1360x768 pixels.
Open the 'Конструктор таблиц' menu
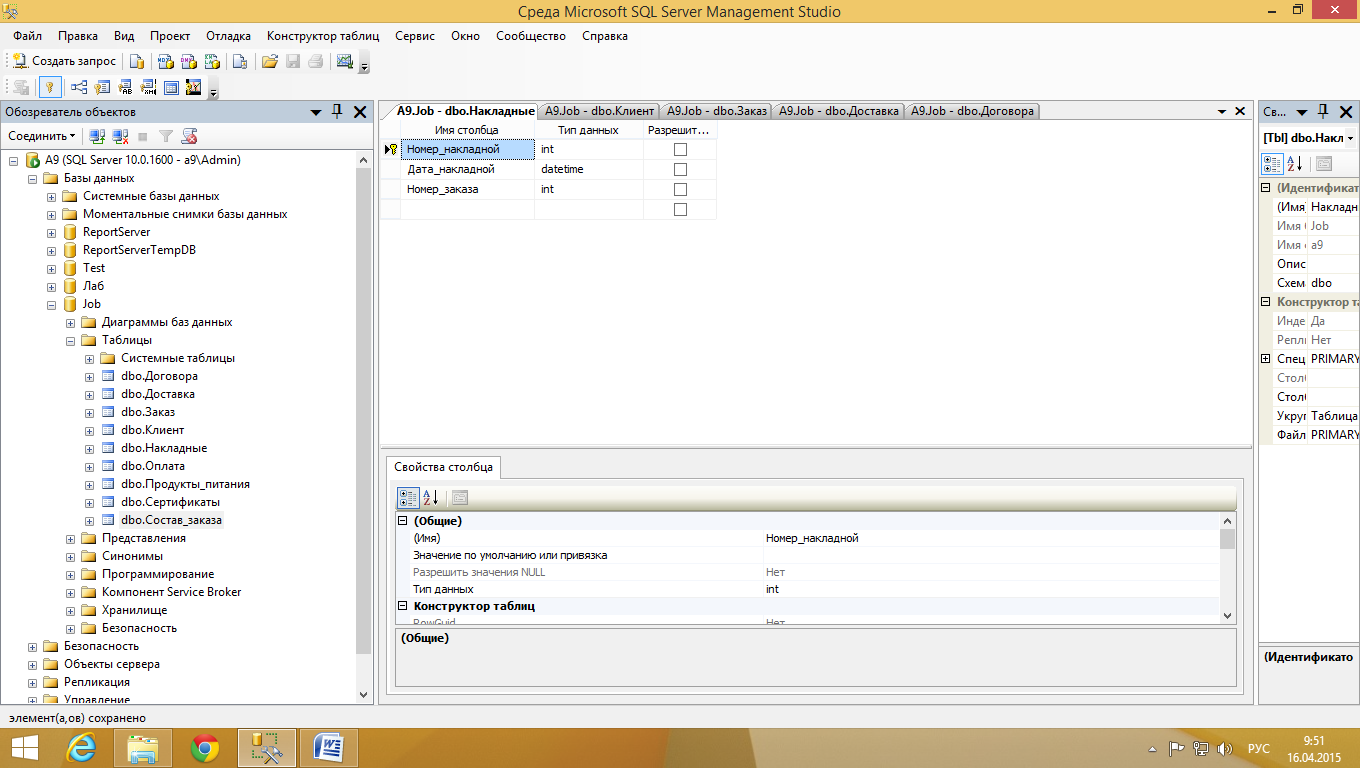(323, 36)
